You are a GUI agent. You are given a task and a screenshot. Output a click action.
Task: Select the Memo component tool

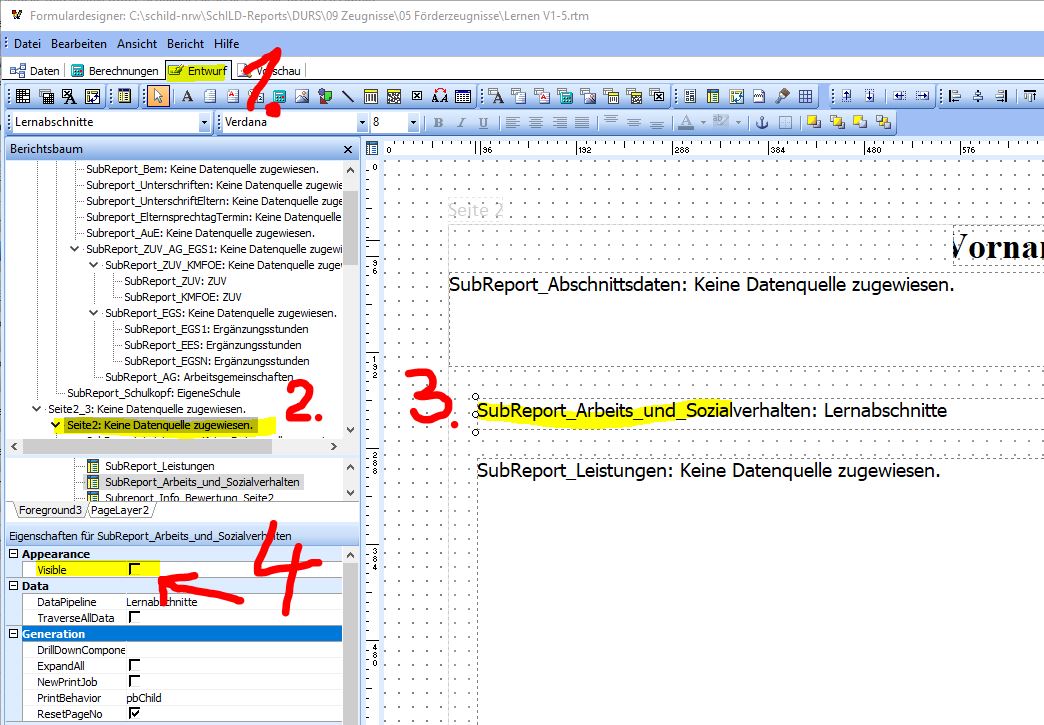pyautogui.click(x=210, y=97)
